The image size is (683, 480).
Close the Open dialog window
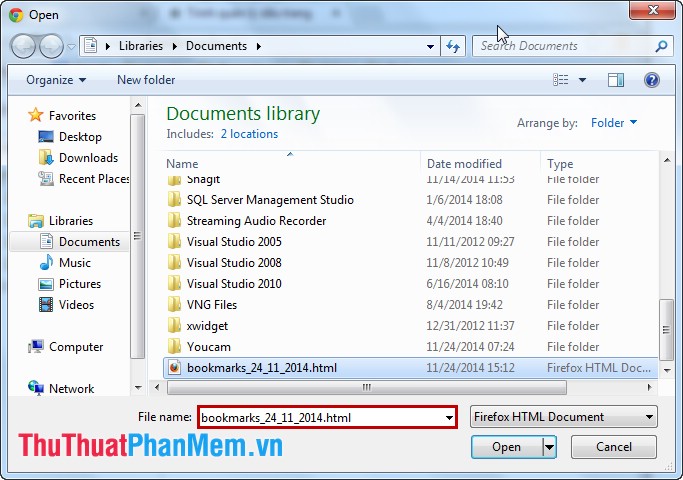coord(652,10)
